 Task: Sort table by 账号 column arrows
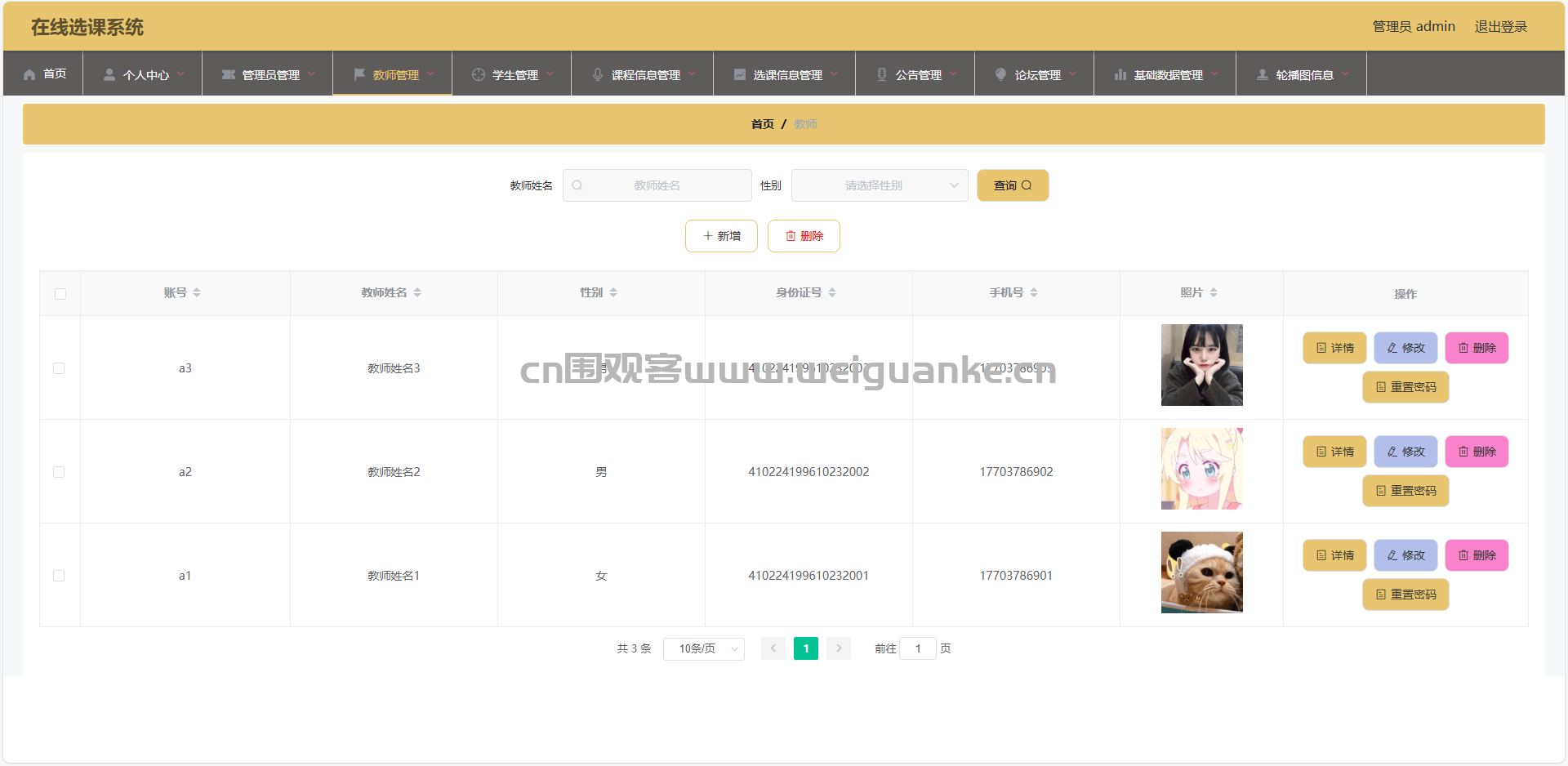[197, 292]
